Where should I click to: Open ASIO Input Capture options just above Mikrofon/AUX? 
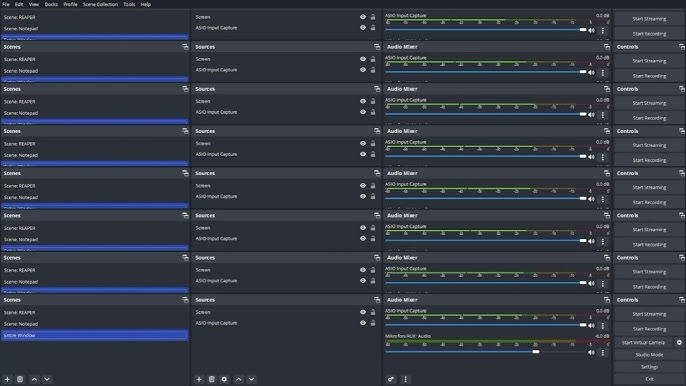[x=602, y=325]
